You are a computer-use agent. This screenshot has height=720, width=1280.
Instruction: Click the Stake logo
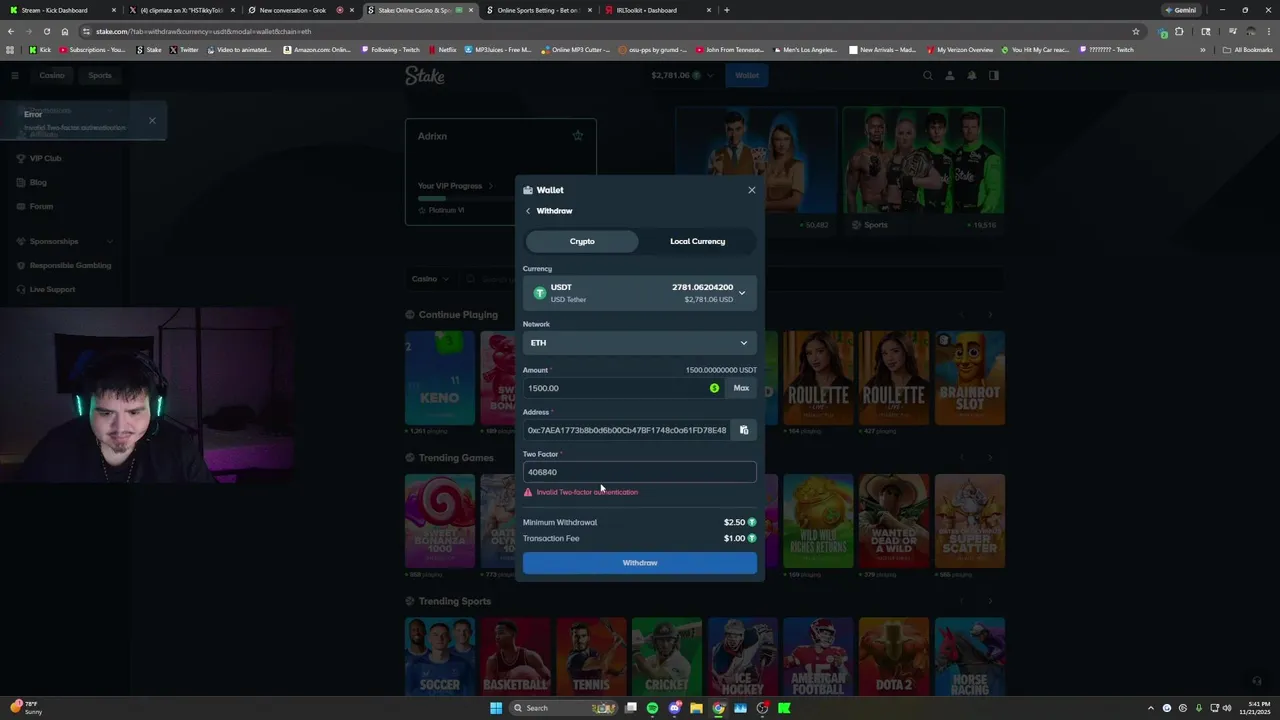click(x=425, y=75)
